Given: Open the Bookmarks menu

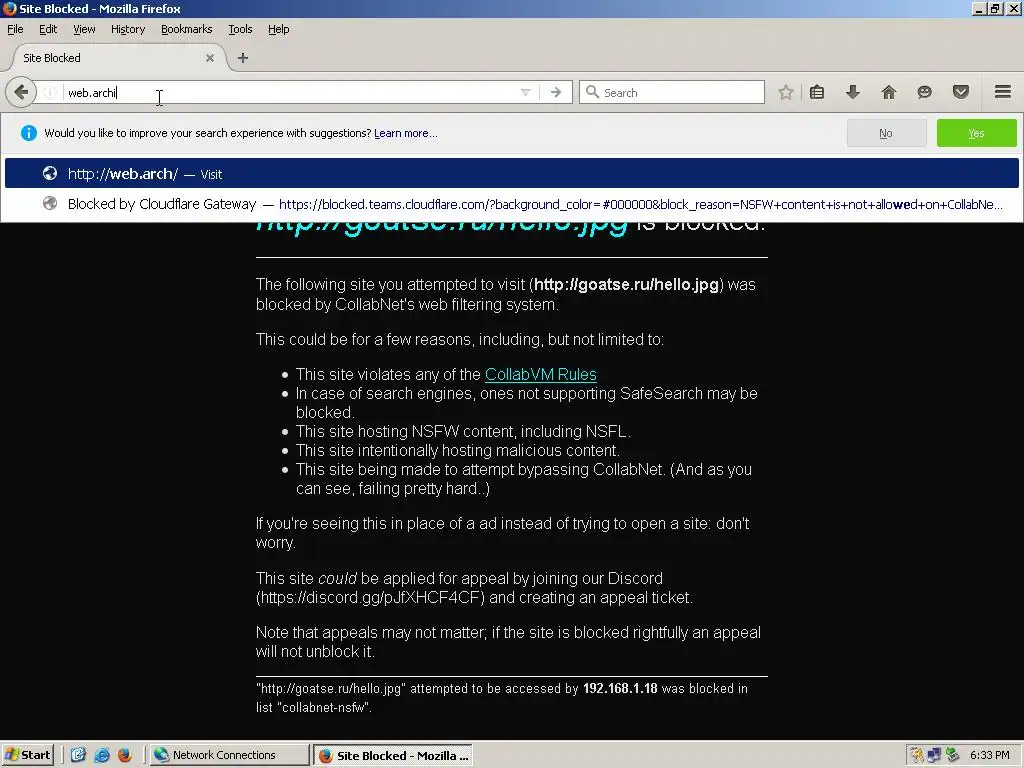Looking at the screenshot, I should [186, 29].
